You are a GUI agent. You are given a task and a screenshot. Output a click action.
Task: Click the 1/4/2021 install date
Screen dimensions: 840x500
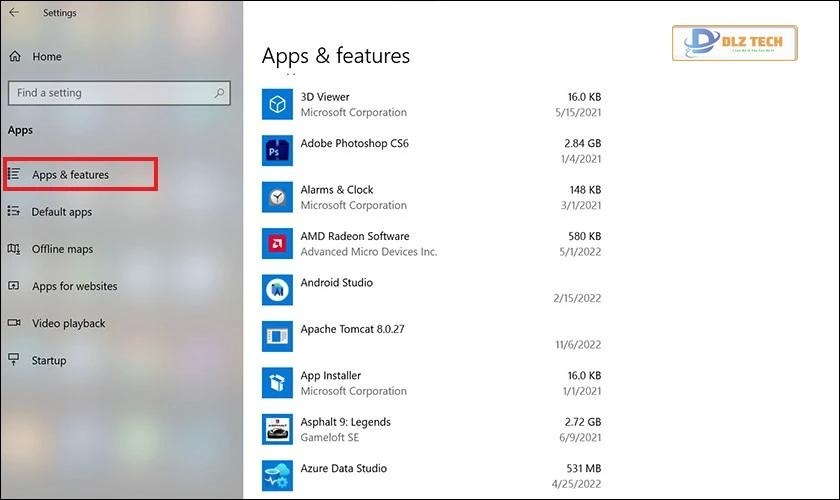581,159
